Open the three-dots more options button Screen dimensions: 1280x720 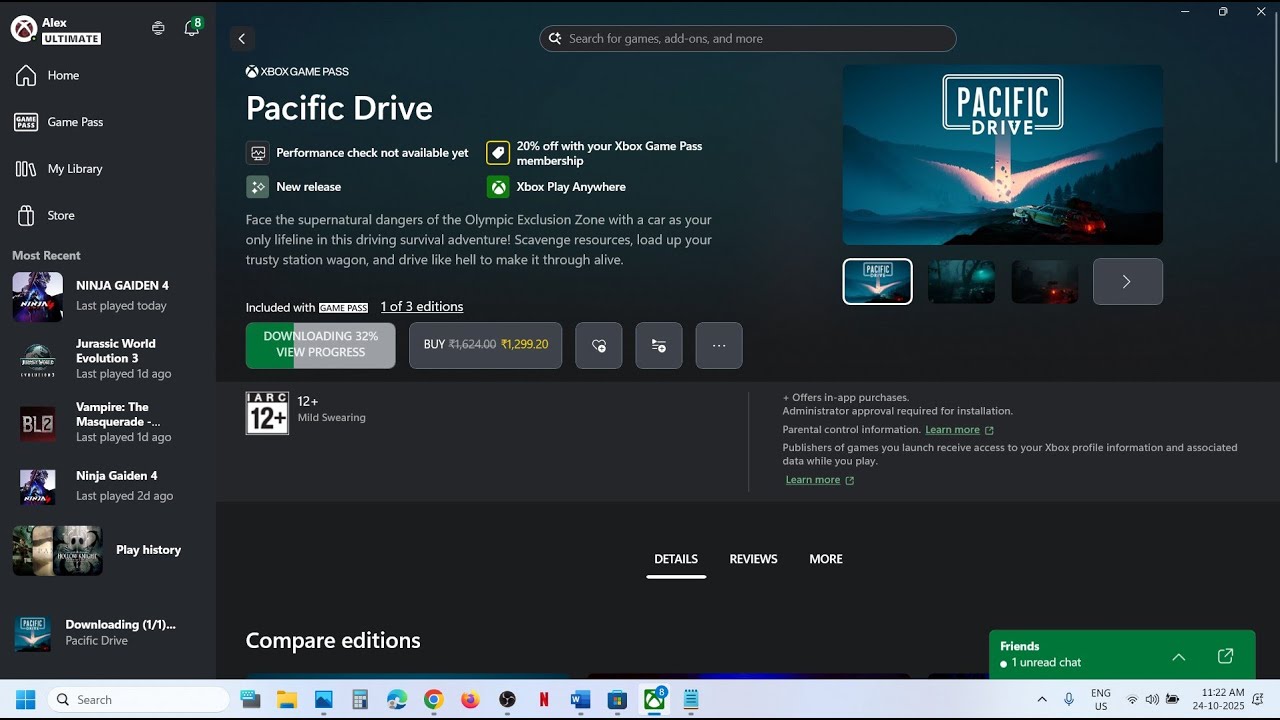[x=719, y=345]
